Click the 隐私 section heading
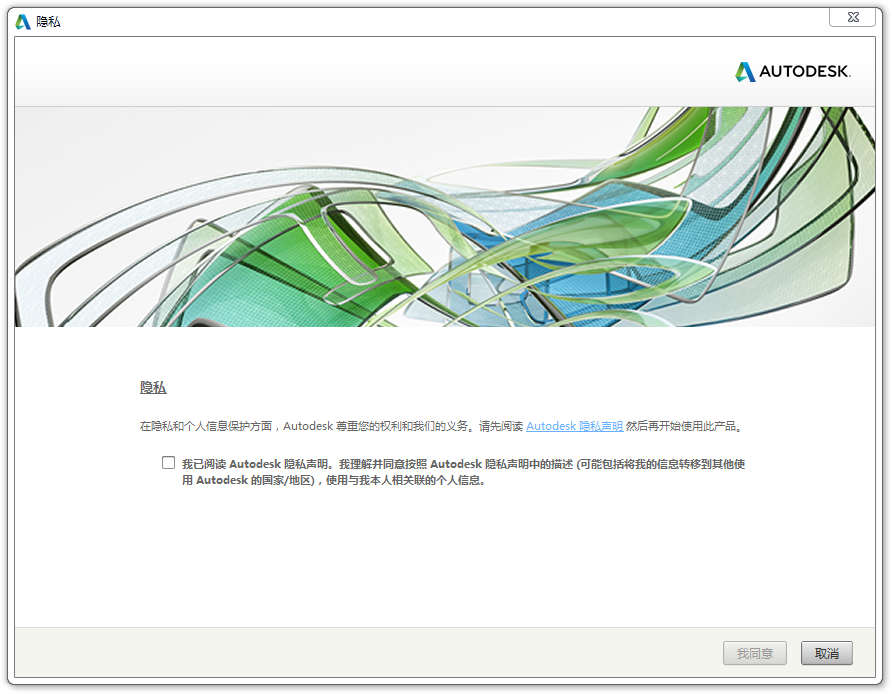892x694 pixels. click(x=153, y=388)
